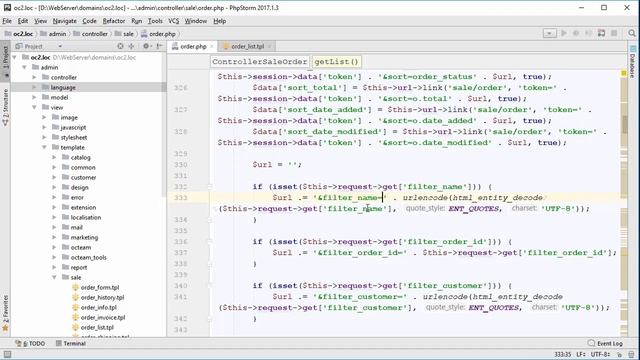The width and height of the screenshot is (640, 360).
Task: Open Project panel settings gear
Action: (146, 46)
